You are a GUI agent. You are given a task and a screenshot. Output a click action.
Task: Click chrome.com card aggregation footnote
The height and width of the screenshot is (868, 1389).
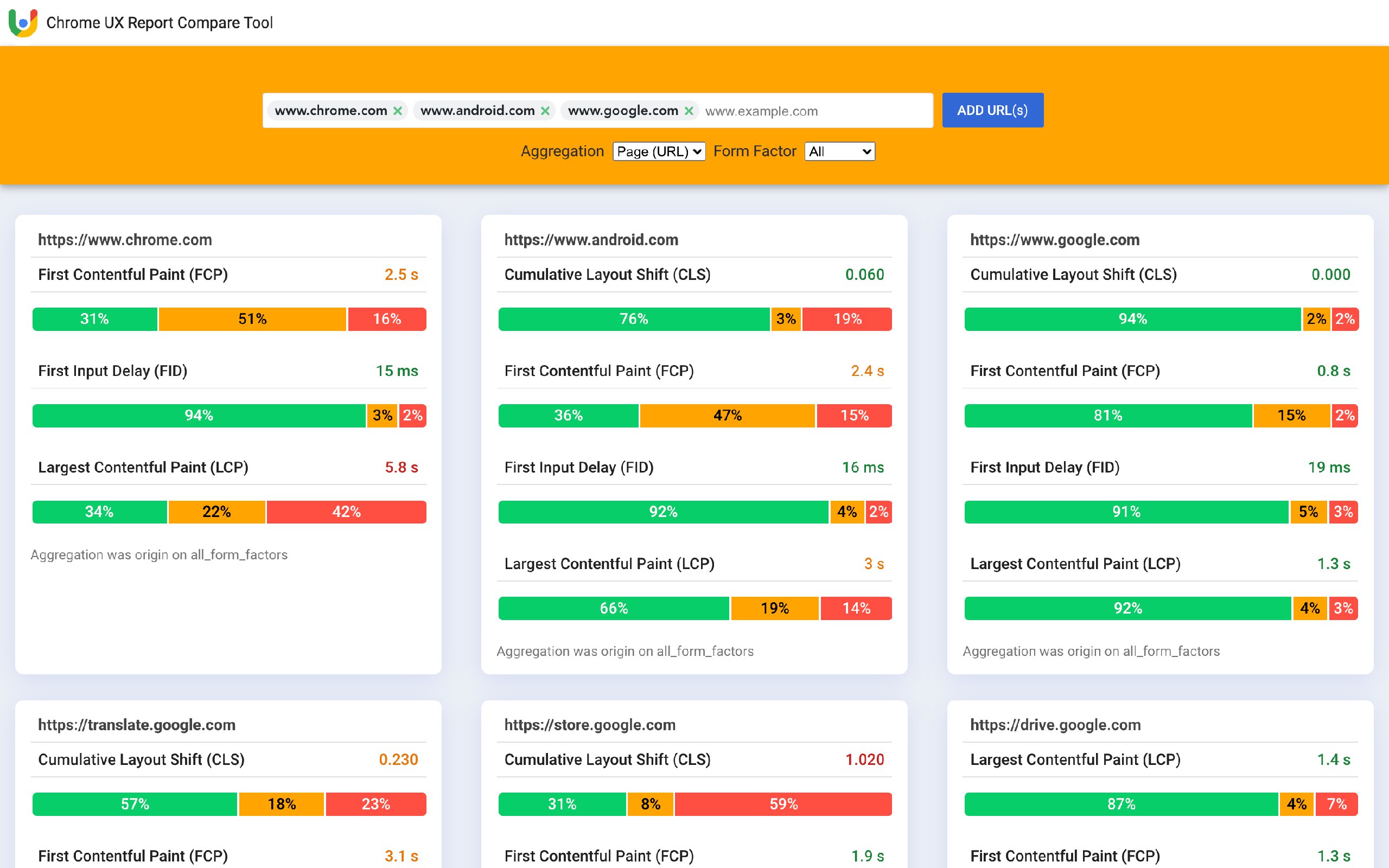coord(159,555)
